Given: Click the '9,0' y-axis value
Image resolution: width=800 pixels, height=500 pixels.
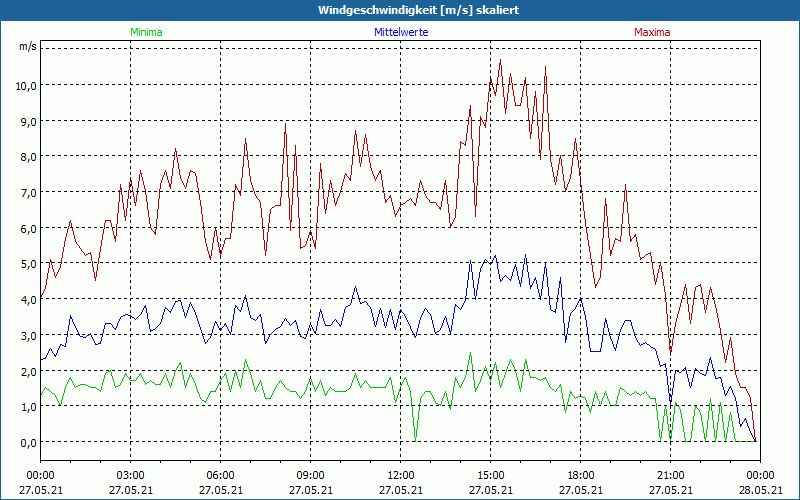Looking at the screenshot, I should tap(29, 121).
